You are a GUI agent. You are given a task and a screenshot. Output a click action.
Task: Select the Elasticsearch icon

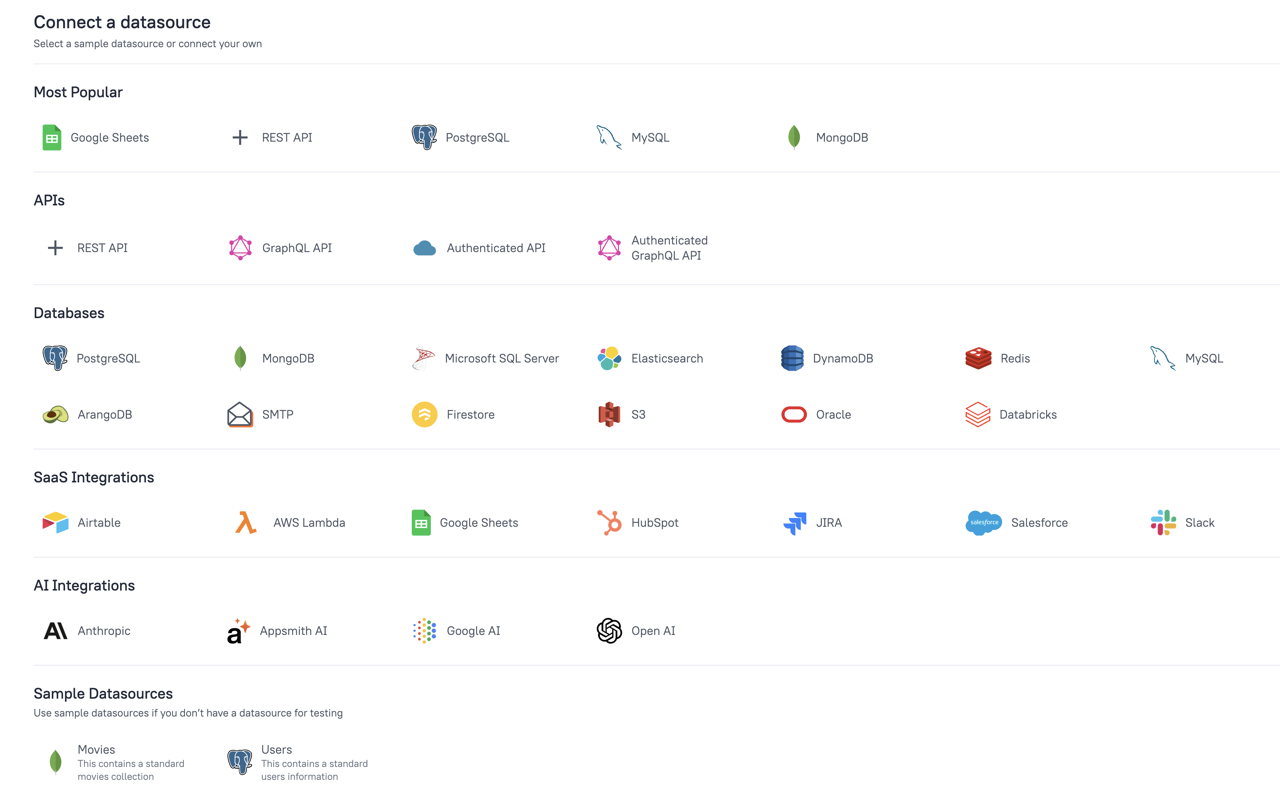(x=609, y=358)
